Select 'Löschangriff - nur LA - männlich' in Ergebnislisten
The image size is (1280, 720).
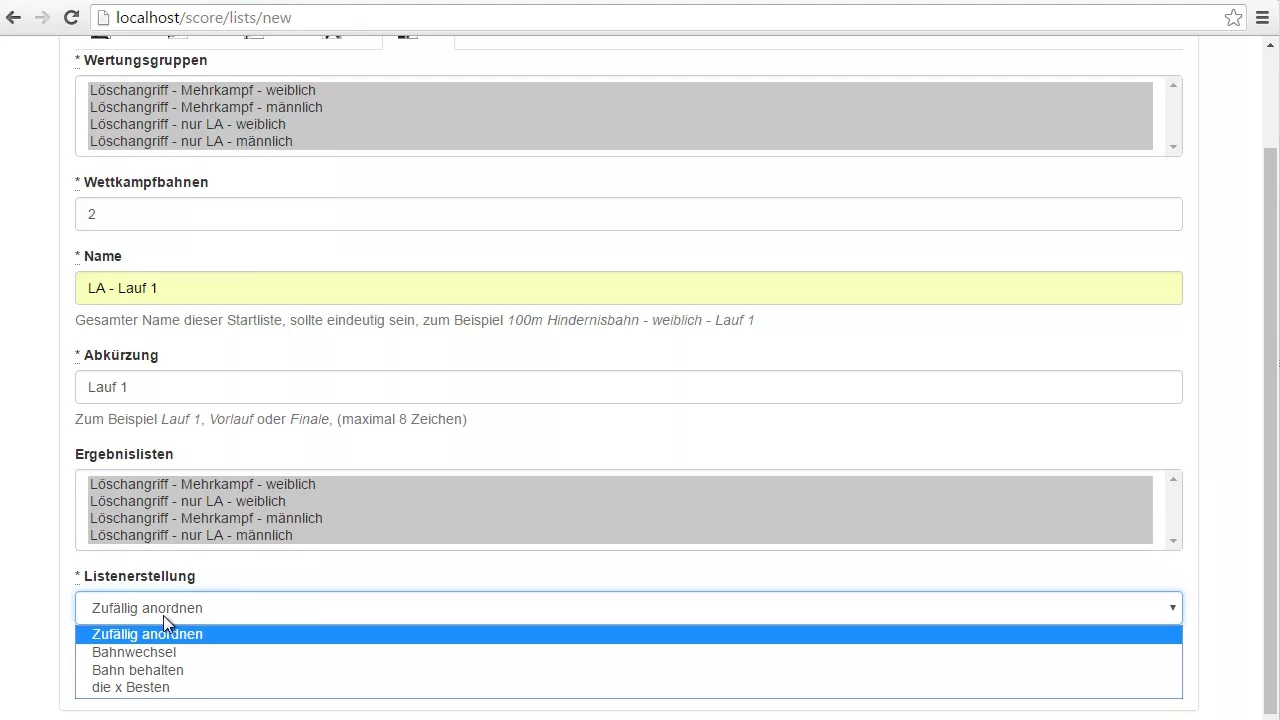point(620,535)
